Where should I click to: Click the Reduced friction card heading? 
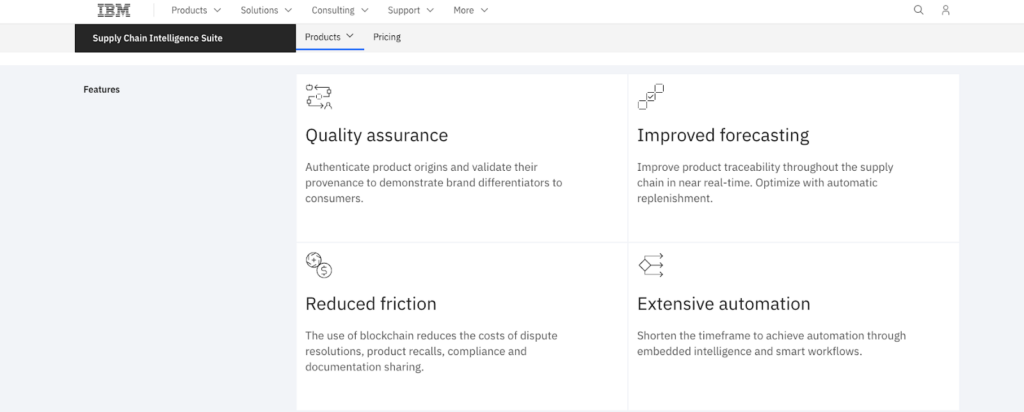[370, 304]
